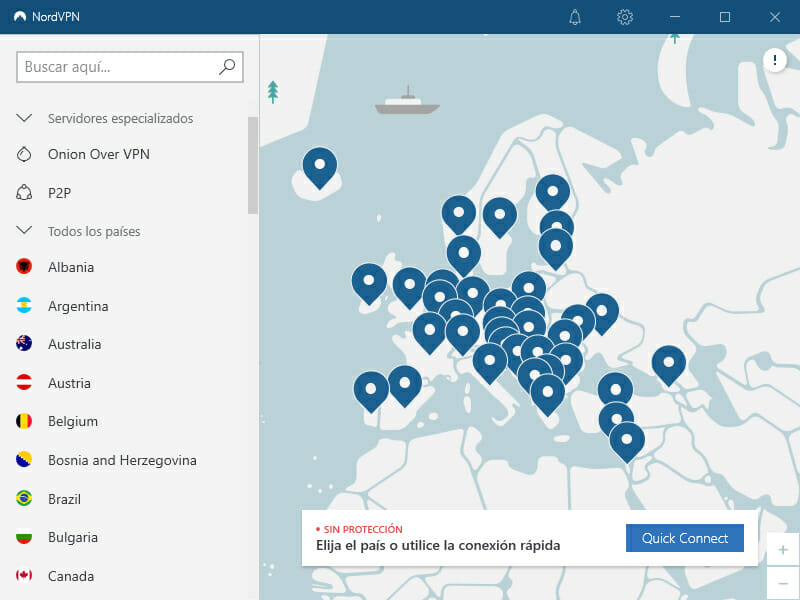
Task: Select the Denmark map pin
Action: coord(464,256)
